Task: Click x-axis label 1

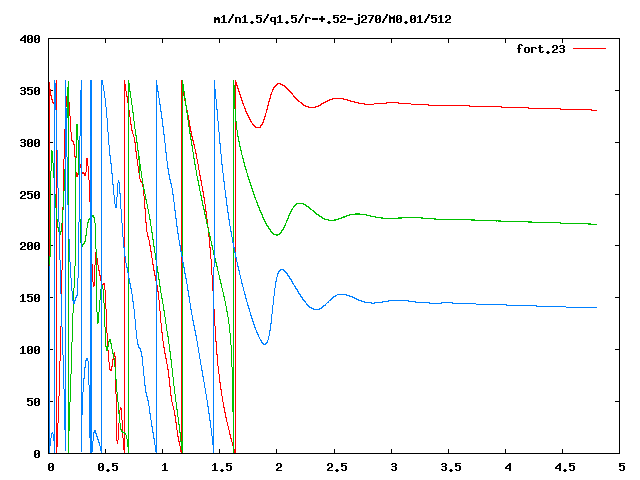Action: pos(164,467)
